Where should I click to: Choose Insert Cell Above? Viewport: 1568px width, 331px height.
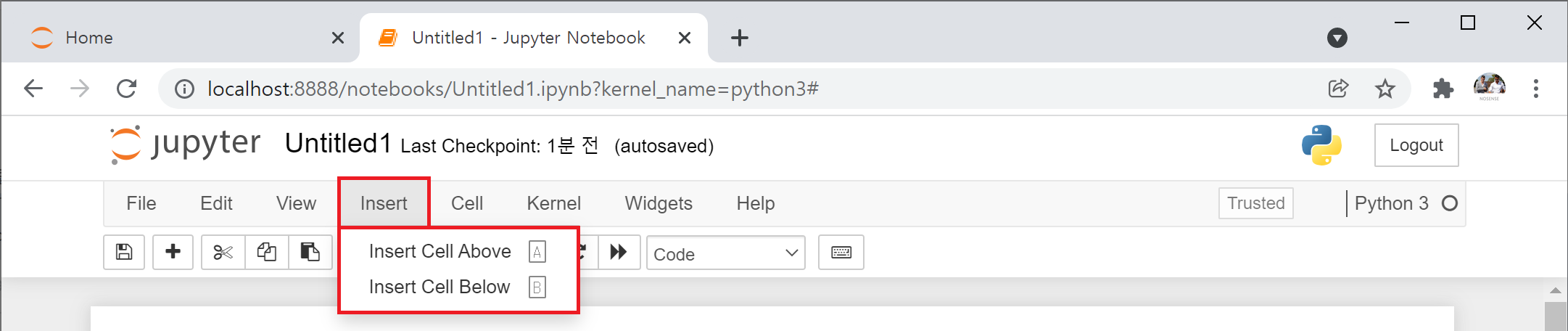click(x=458, y=251)
